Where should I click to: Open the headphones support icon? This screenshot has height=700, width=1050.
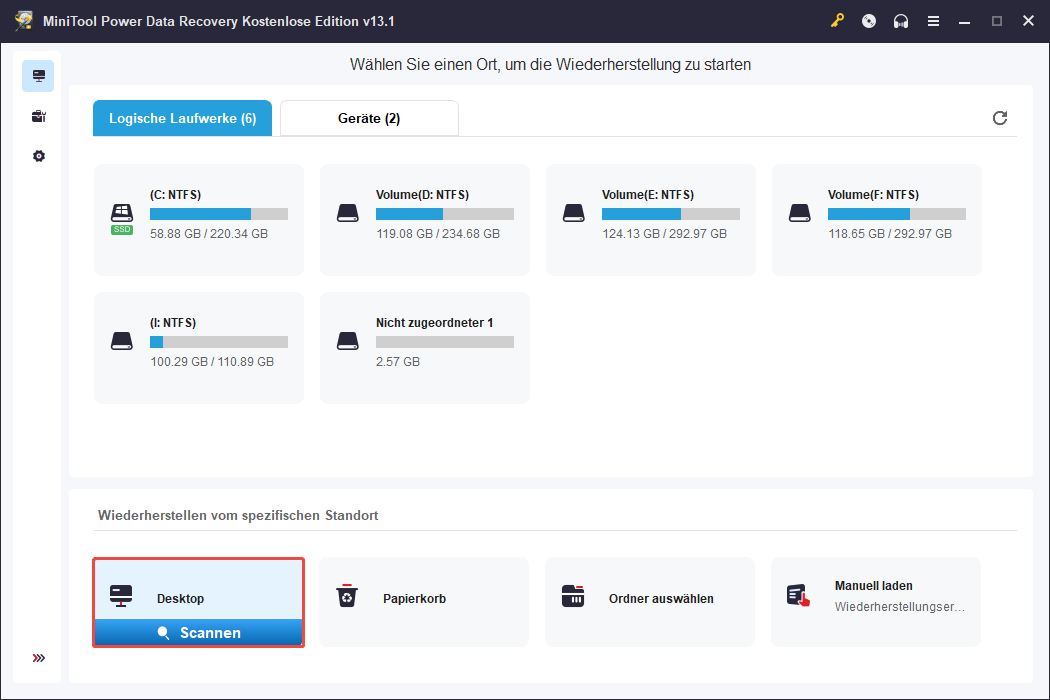(x=901, y=21)
